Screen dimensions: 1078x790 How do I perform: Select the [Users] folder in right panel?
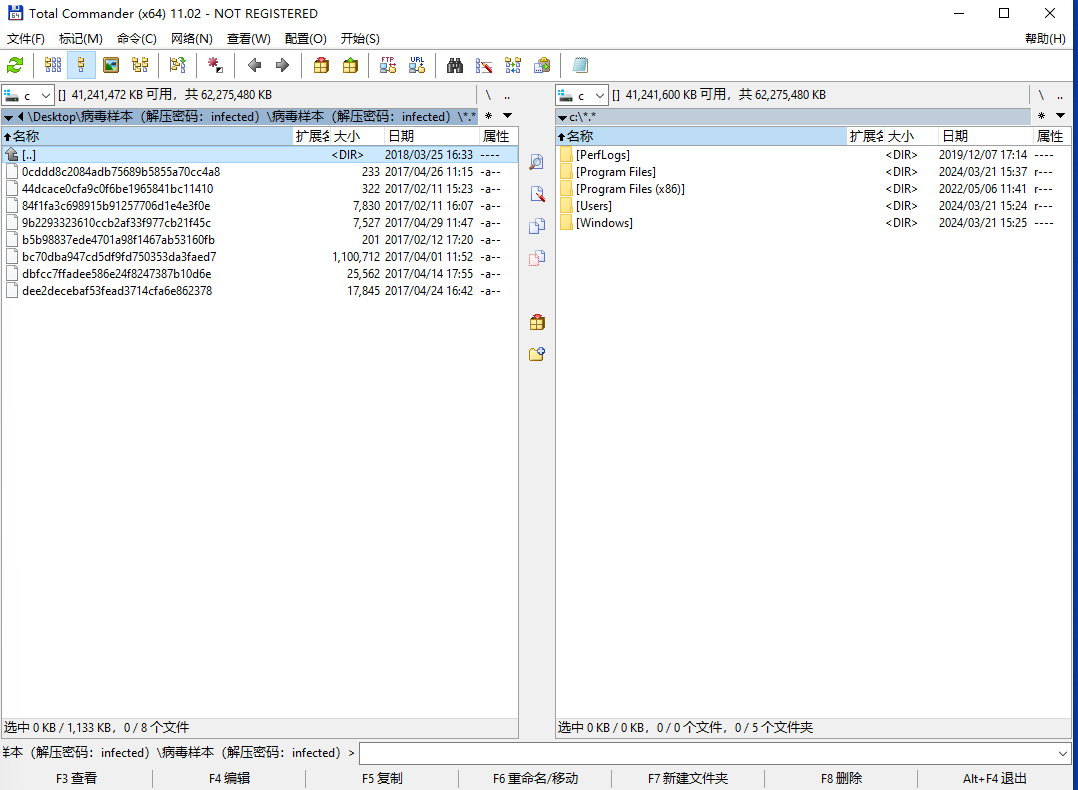pos(813,206)
